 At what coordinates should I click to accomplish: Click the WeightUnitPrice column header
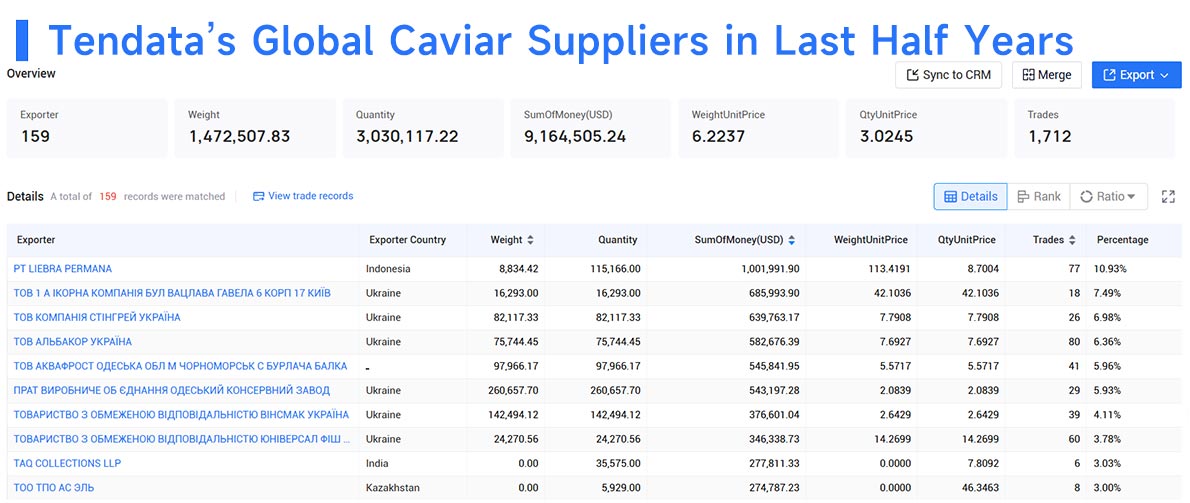tap(870, 240)
